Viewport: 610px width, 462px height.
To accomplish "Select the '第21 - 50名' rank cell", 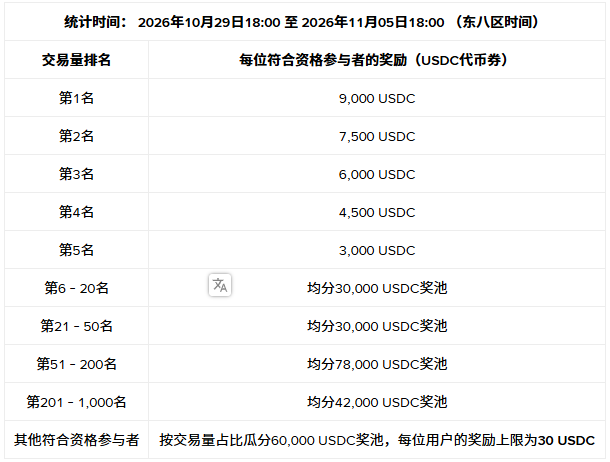I will pos(77,326).
